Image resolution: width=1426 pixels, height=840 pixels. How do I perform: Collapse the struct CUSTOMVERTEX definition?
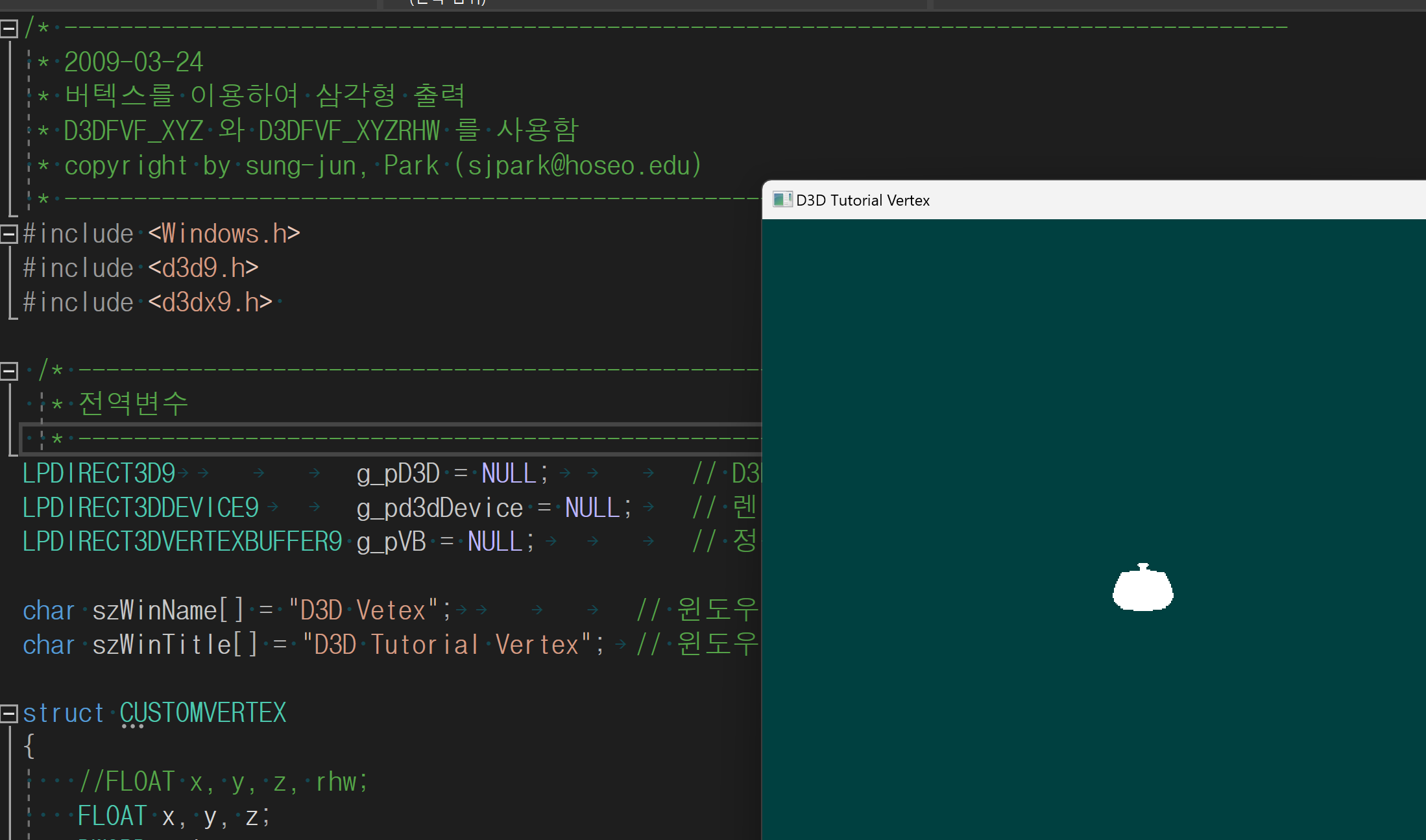tap(8, 714)
